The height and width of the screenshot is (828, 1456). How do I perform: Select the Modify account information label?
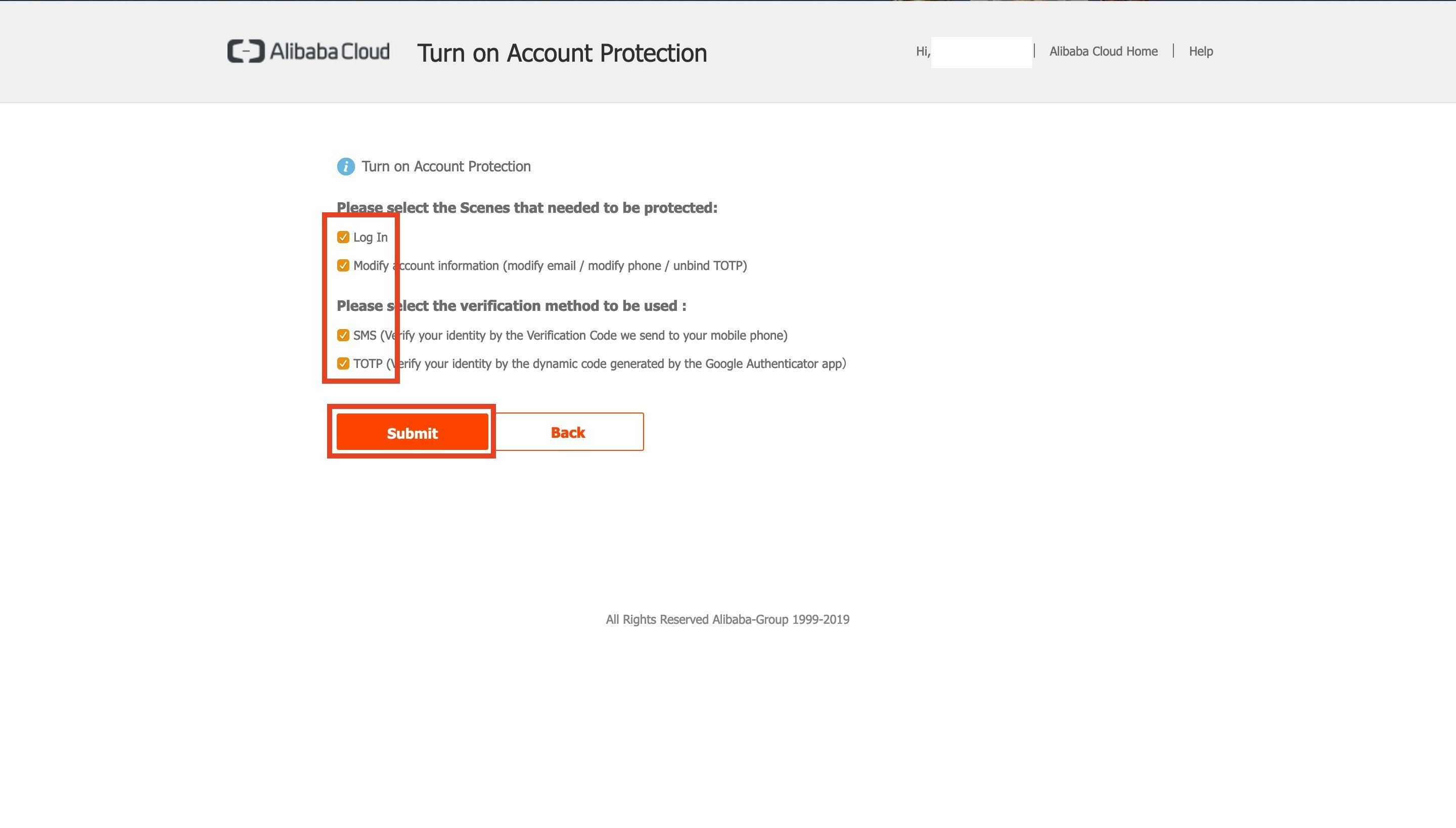tap(550, 265)
